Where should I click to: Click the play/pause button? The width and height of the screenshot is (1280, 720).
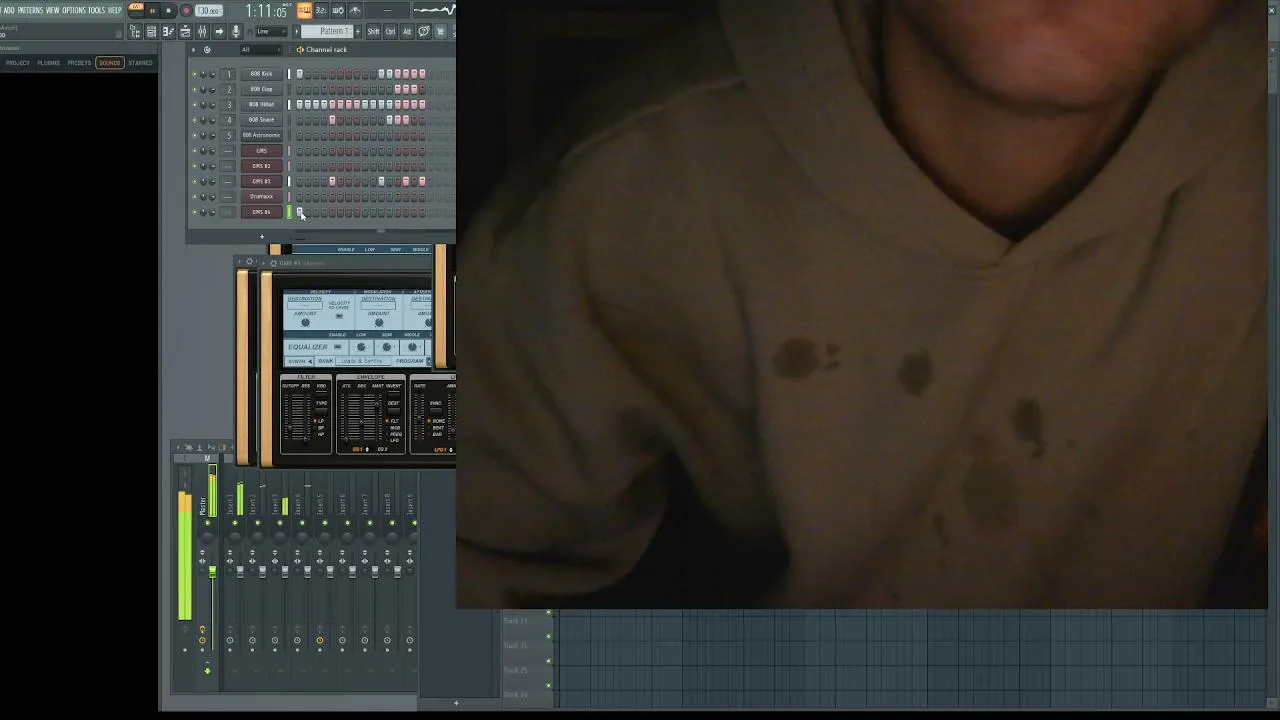click(152, 11)
